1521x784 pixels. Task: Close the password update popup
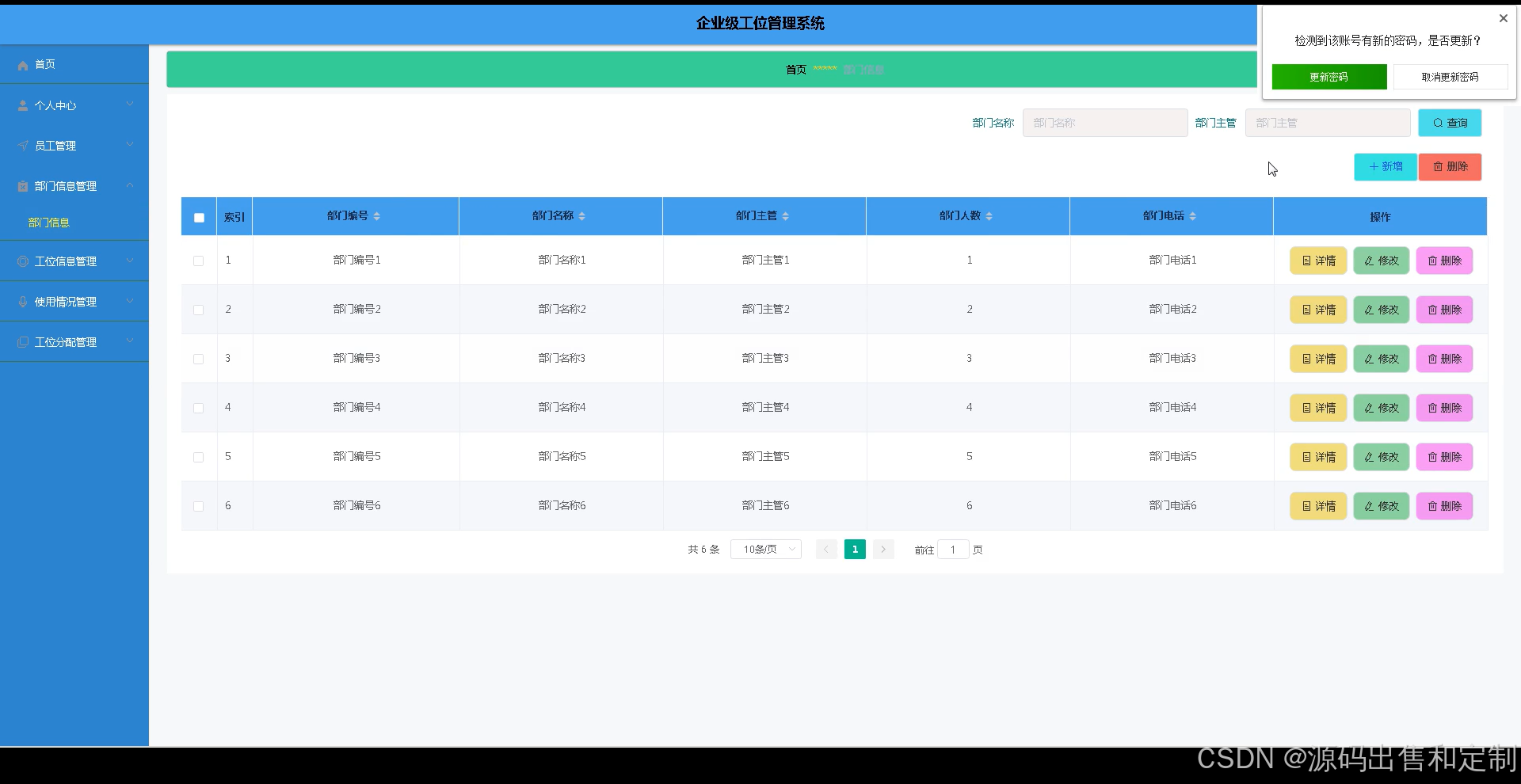1503,18
